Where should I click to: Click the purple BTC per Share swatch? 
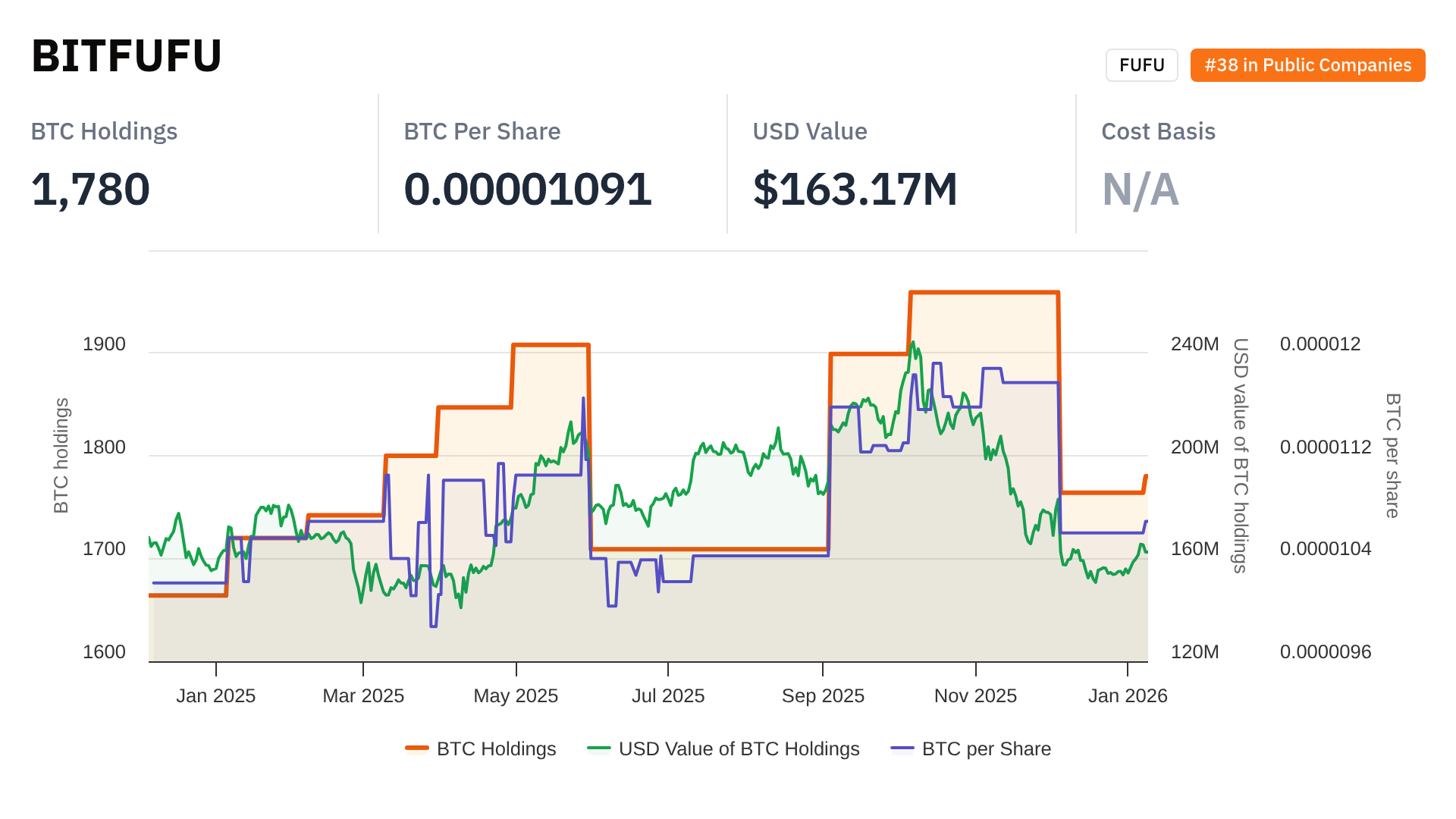point(902,748)
